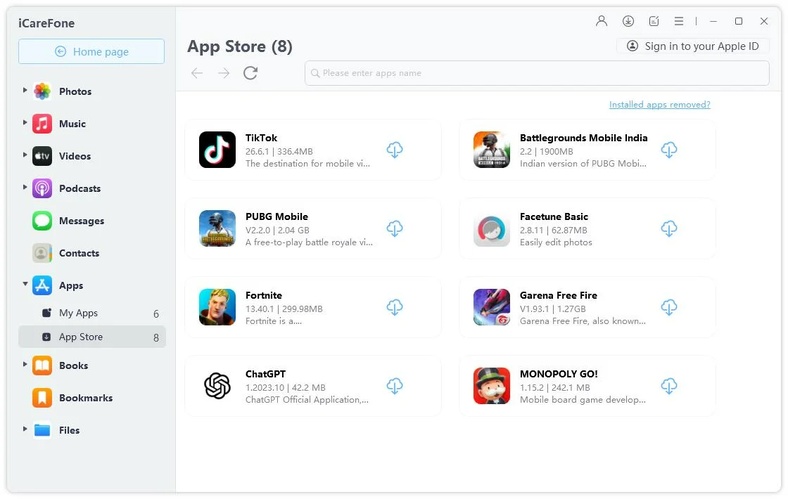Image resolution: width=788 pixels, height=499 pixels.
Task: Click the ChatGPT logo thumbnail
Action: pyautogui.click(x=217, y=386)
